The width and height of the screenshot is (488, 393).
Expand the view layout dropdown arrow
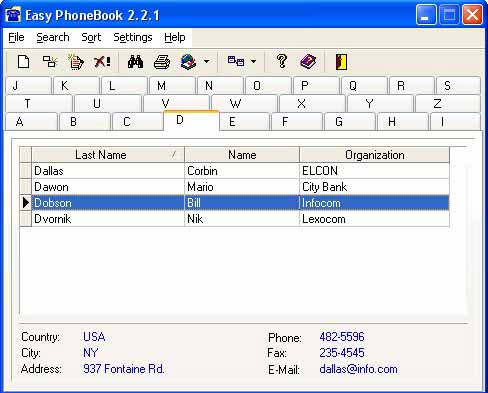point(254,61)
